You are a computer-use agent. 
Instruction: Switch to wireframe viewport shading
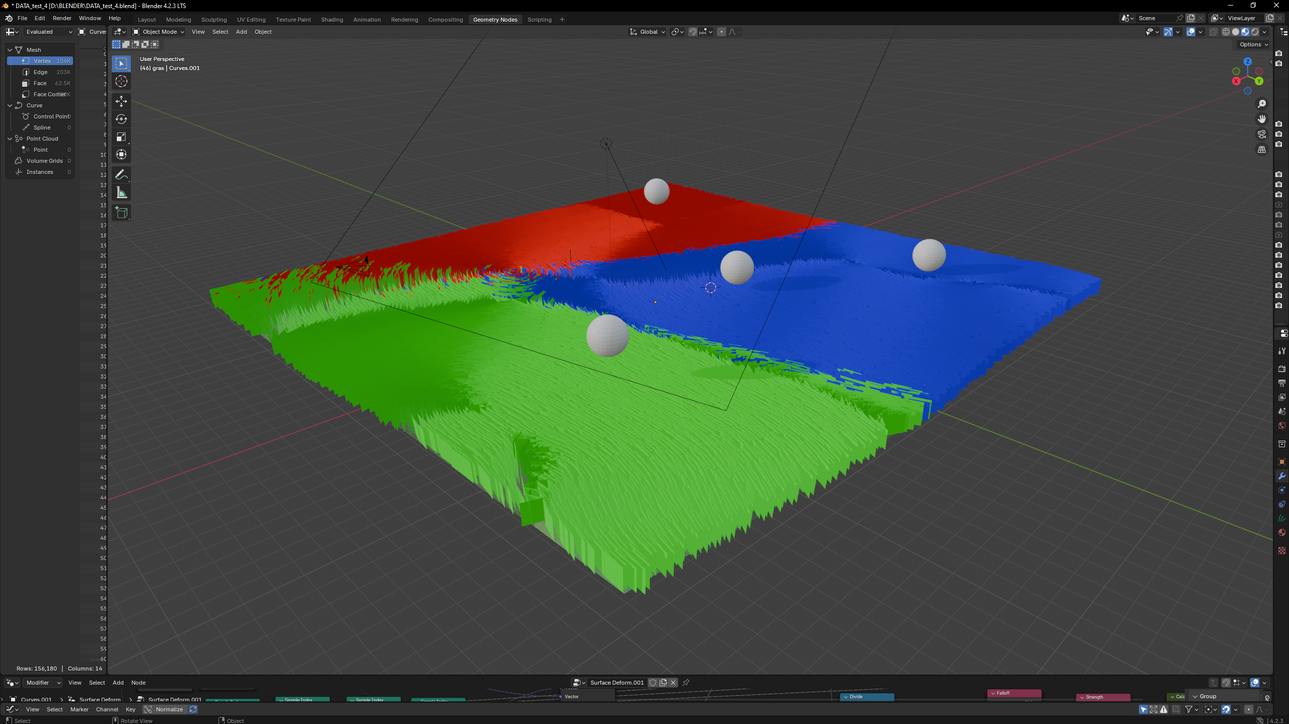point(1226,32)
